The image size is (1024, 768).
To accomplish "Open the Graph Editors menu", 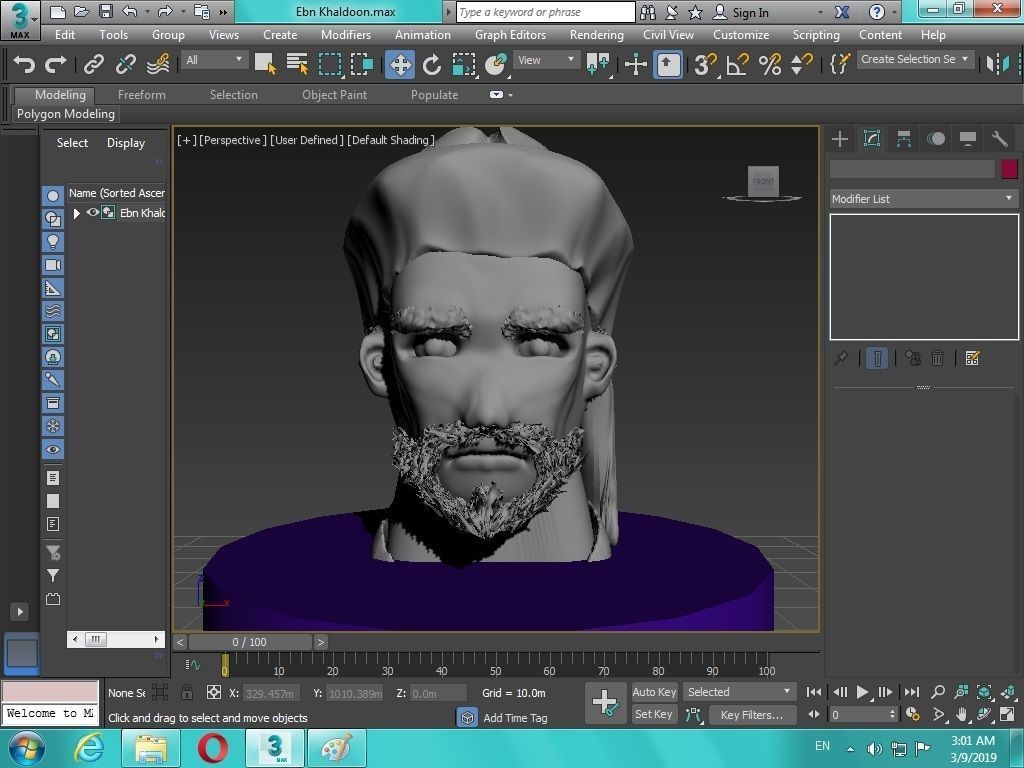I will [510, 35].
